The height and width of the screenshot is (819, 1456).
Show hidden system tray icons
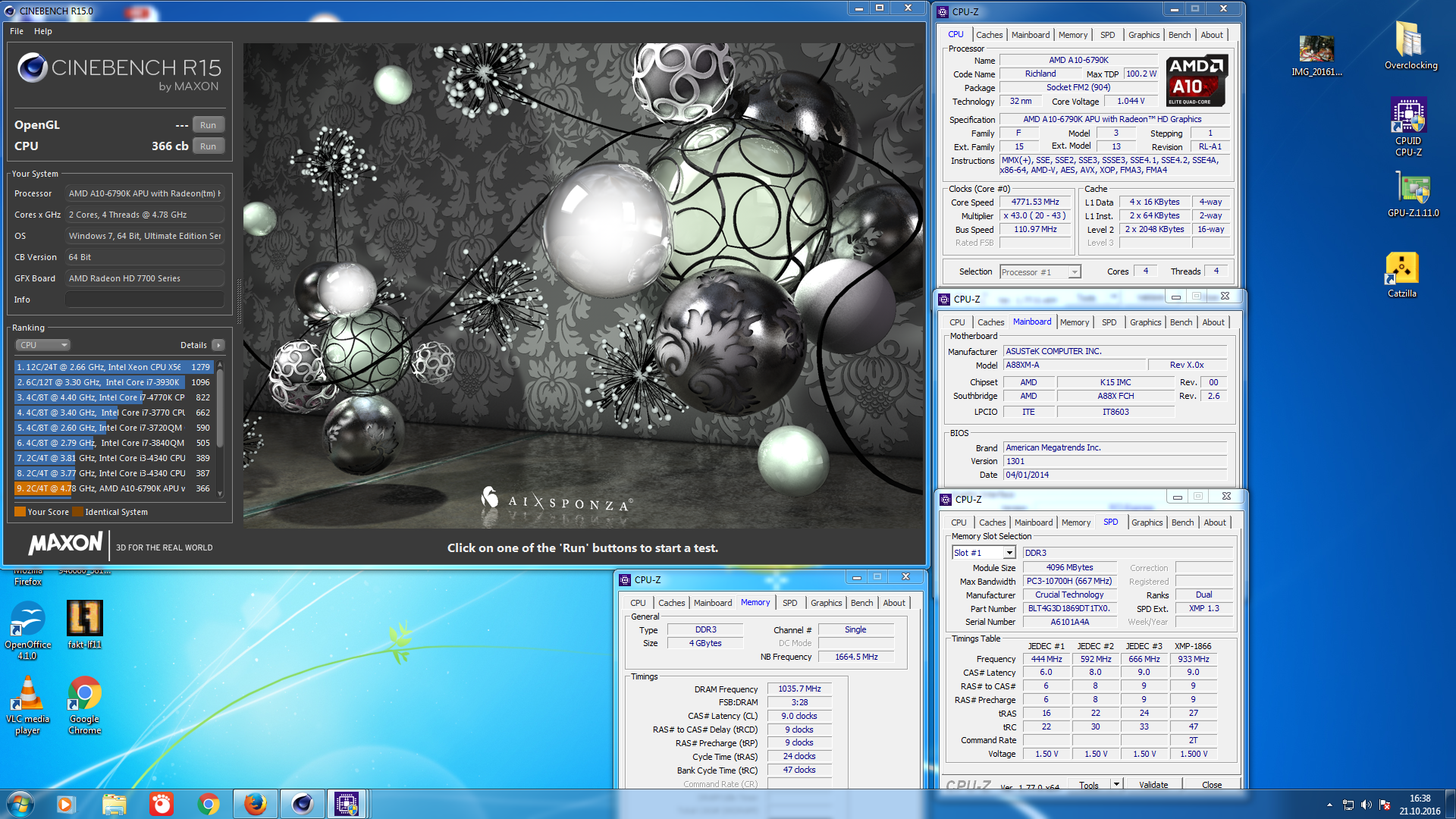tap(1329, 805)
